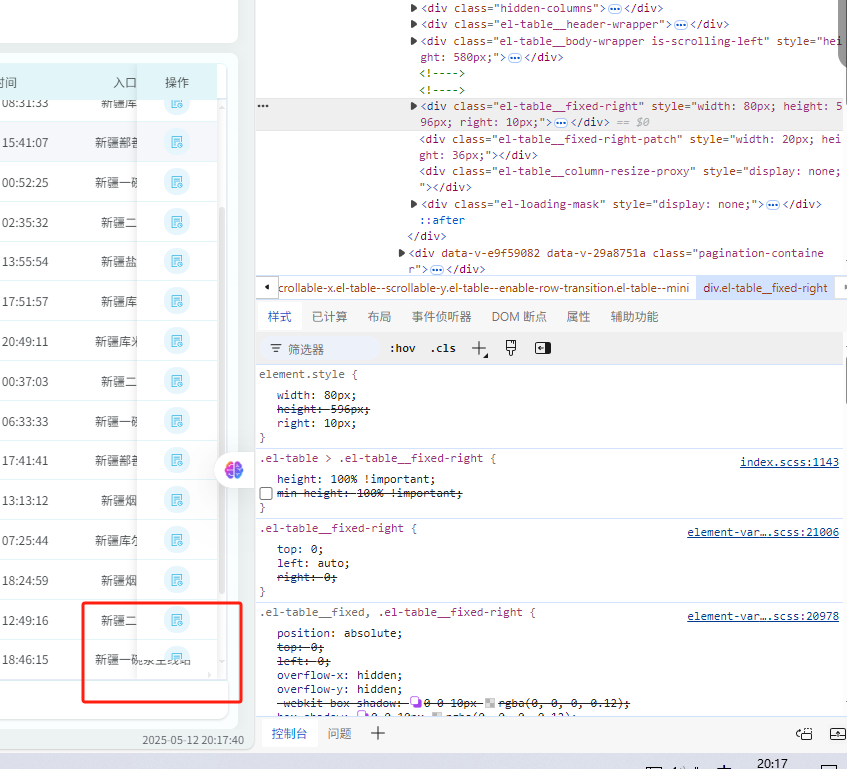
Task: Click the drawer dock-side icon at bottom right
Action: pos(804,734)
